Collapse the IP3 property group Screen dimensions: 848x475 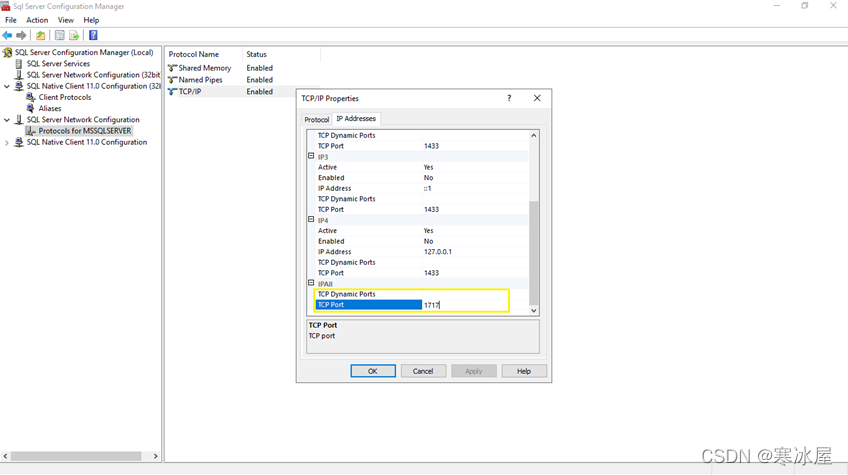[311, 157]
